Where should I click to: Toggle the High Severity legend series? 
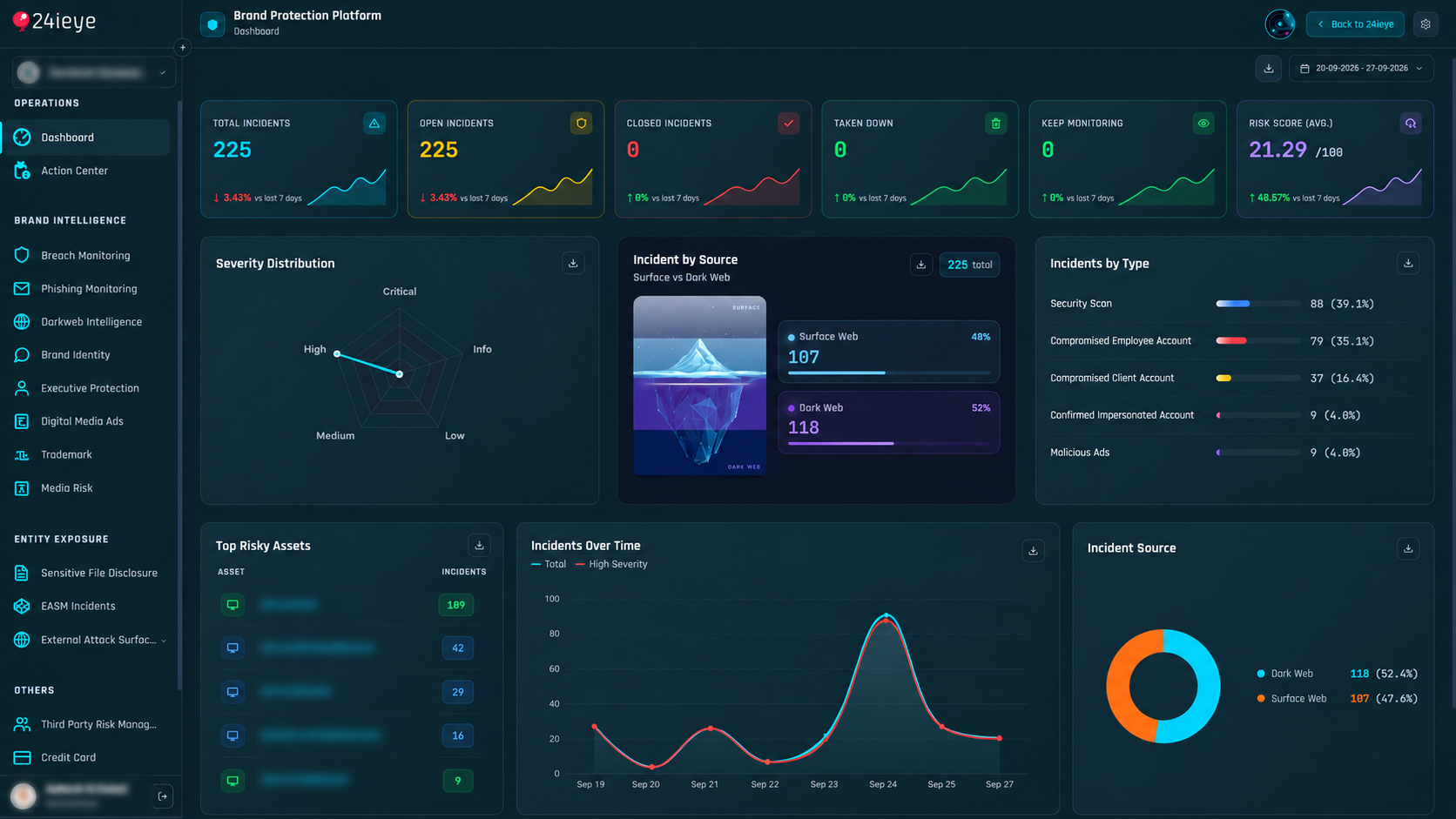pyautogui.click(x=611, y=564)
